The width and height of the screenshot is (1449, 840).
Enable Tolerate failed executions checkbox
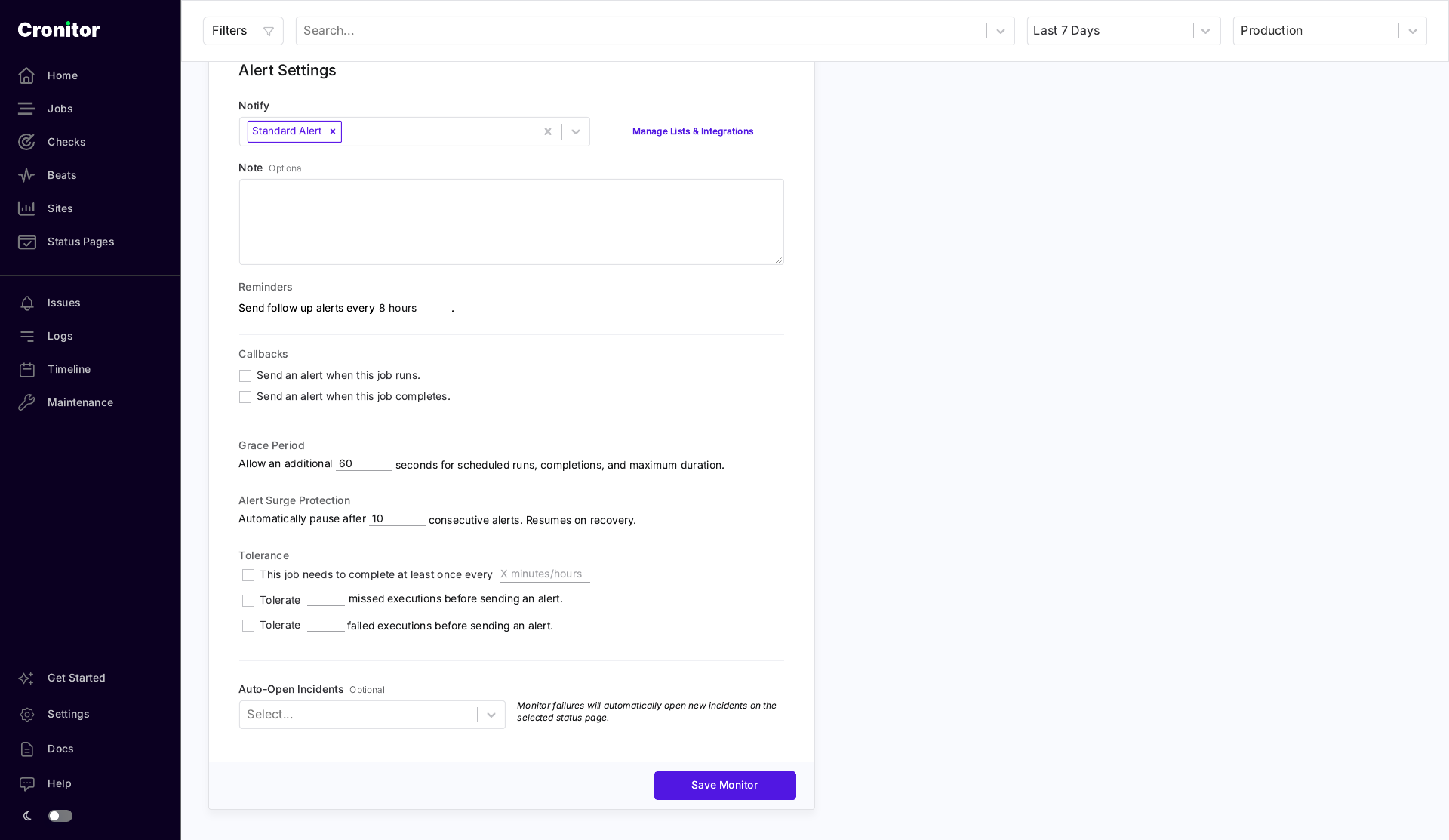coord(248,626)
